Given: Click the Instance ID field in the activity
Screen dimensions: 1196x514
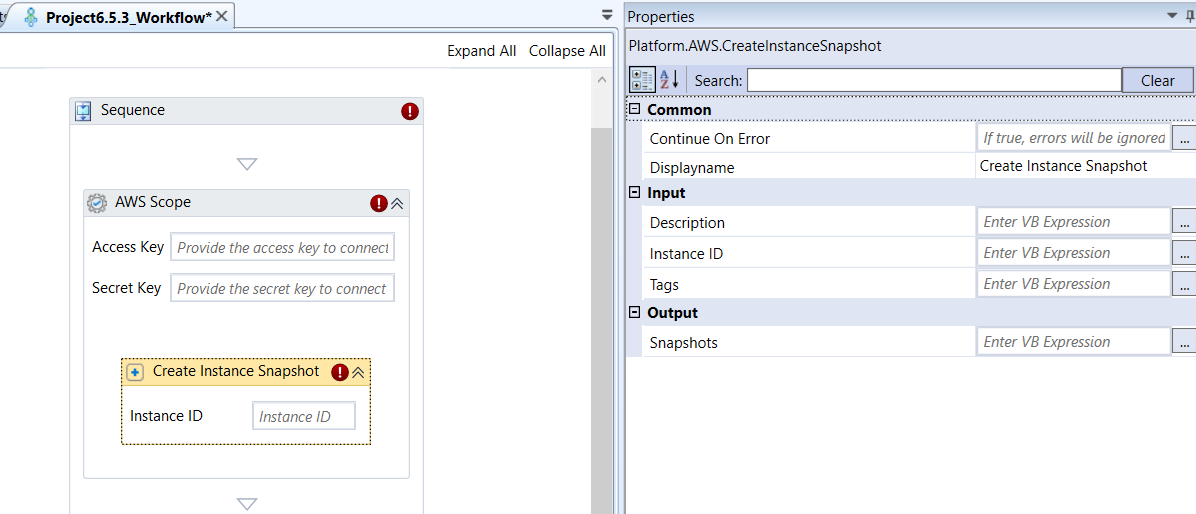Looking at the screenshot, I should (x=304, y=416).
